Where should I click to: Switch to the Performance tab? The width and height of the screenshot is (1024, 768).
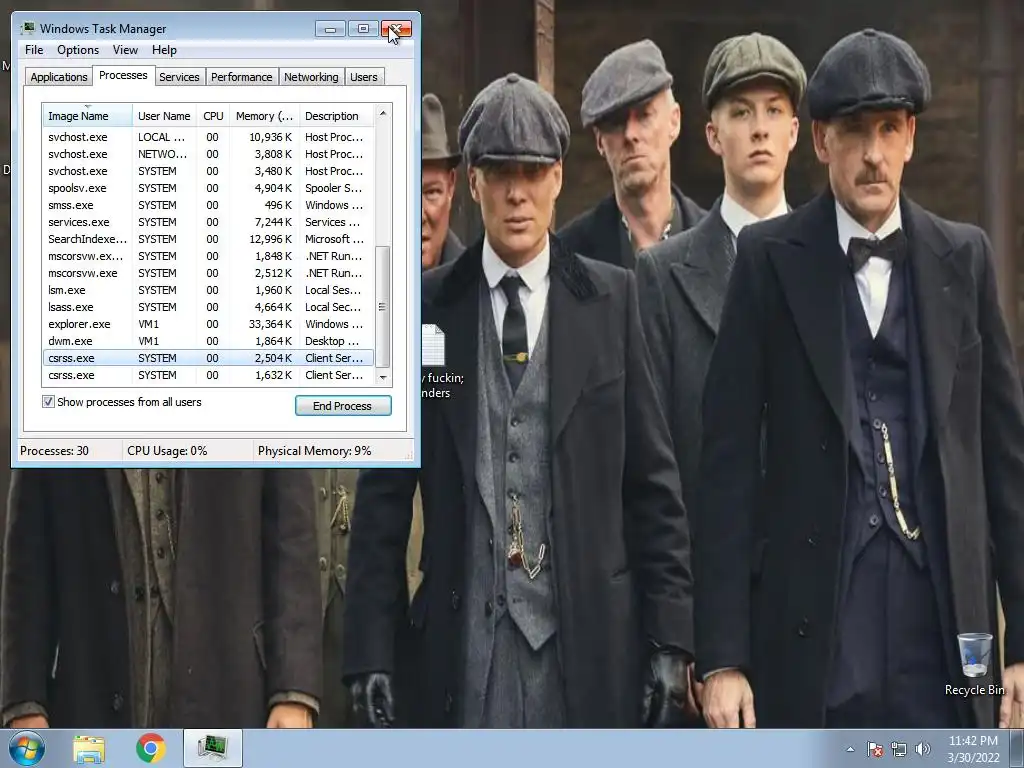(242, 77)
